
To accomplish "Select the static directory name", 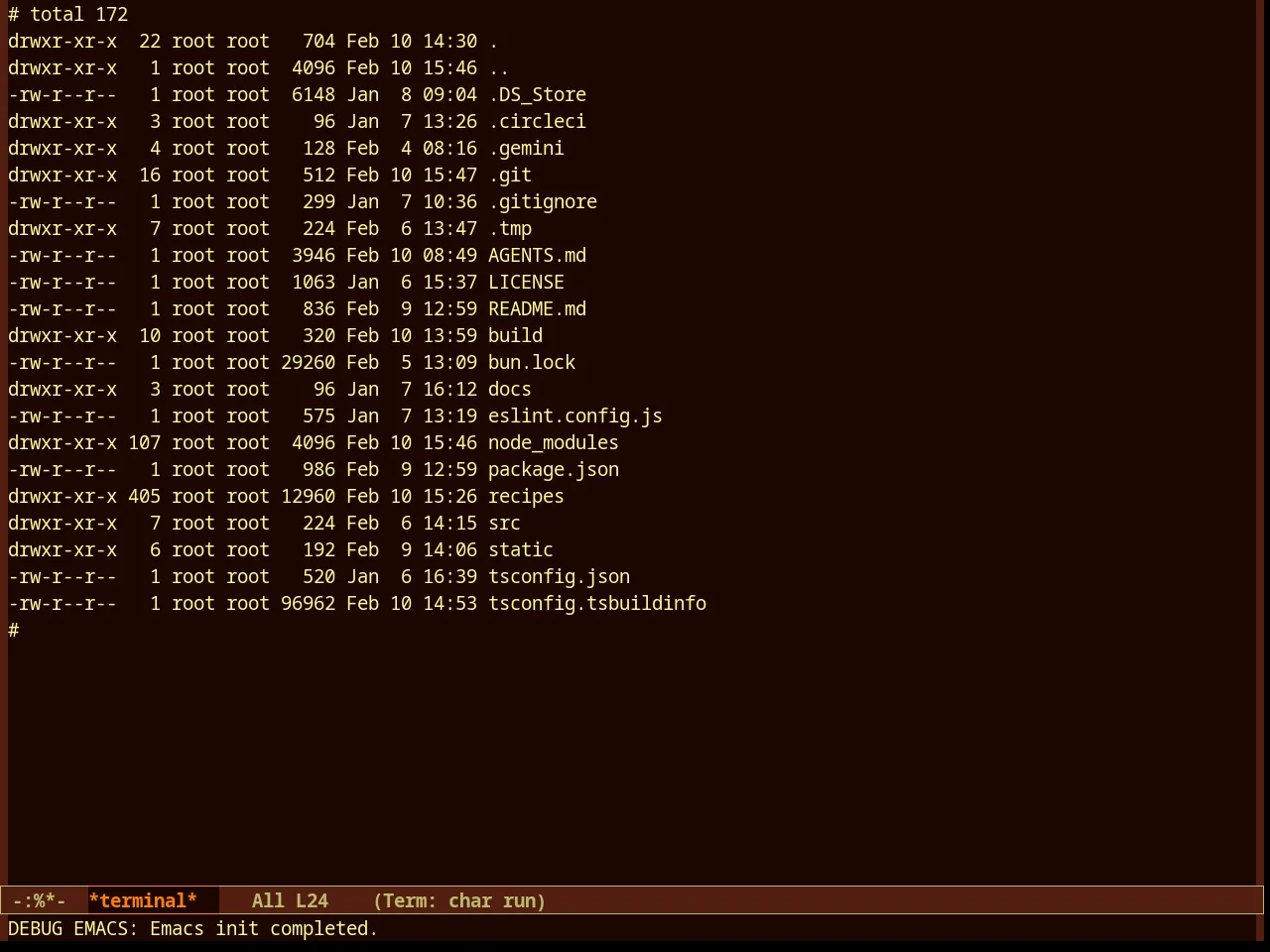I will point(521,550).
